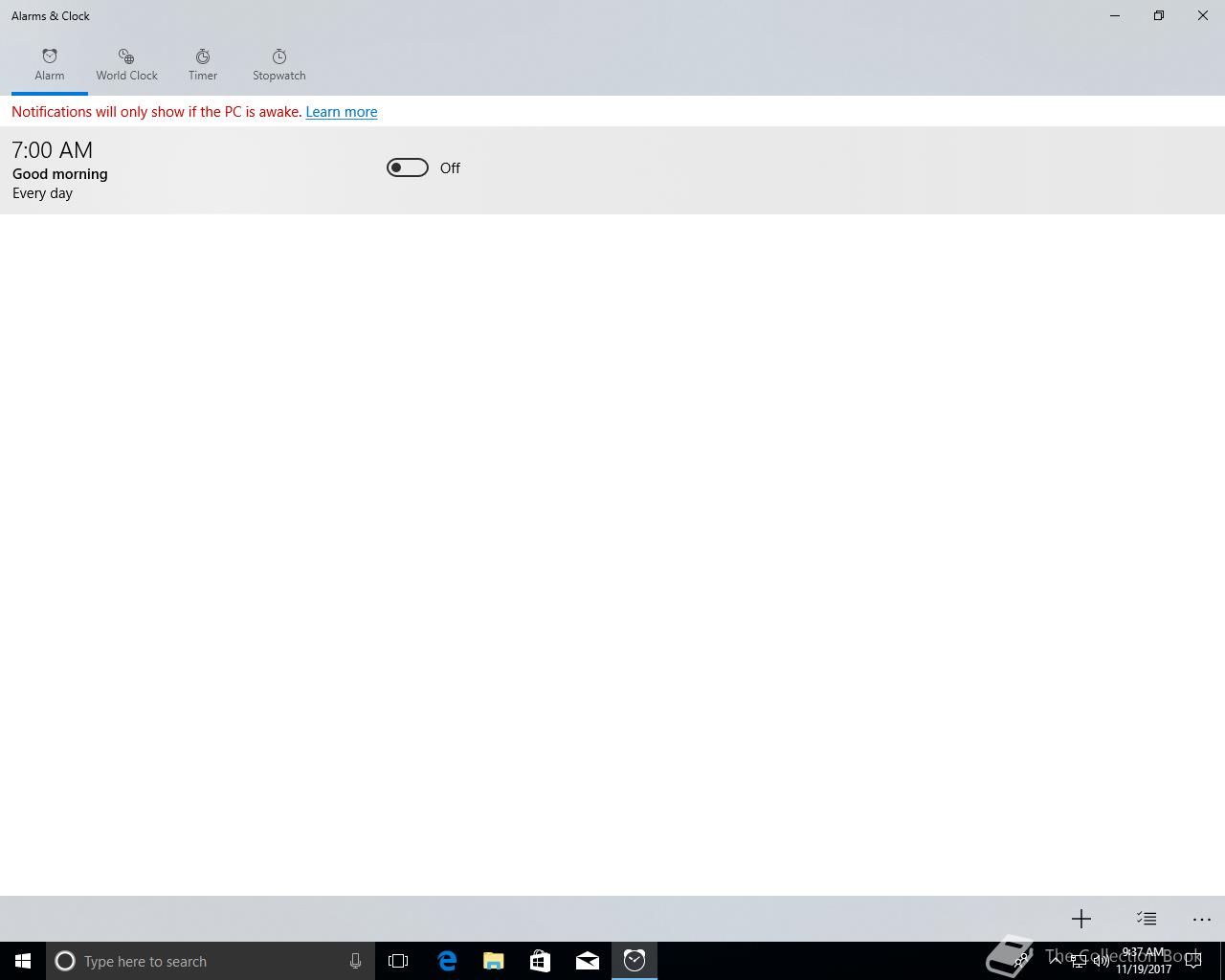Show hidden system tray icons
This screenshot has width=1225, height=980.
pyautogui.click(x=1056, y=961)
